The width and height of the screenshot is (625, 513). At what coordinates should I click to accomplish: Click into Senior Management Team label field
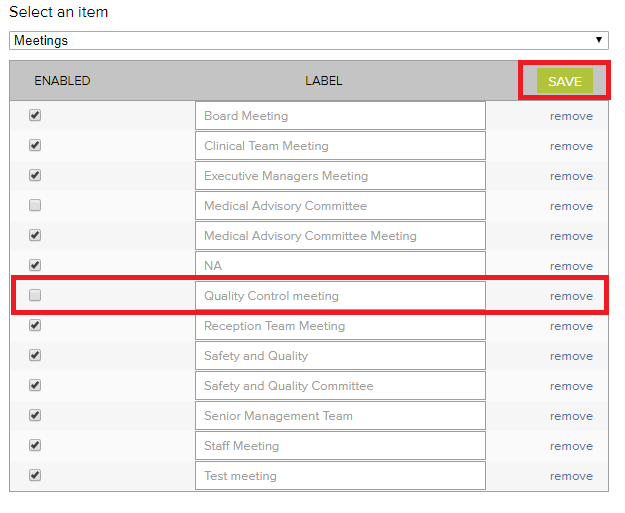point(340,416)
